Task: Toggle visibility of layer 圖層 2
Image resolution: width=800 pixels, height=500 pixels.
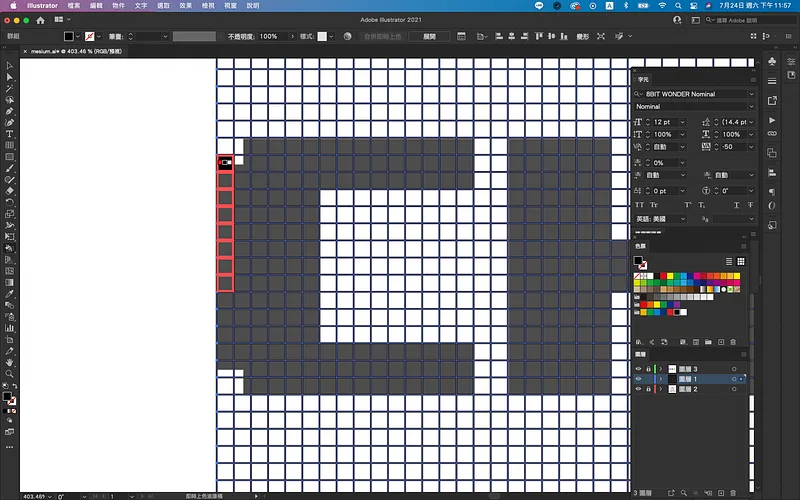Action: tap(638, 389)
